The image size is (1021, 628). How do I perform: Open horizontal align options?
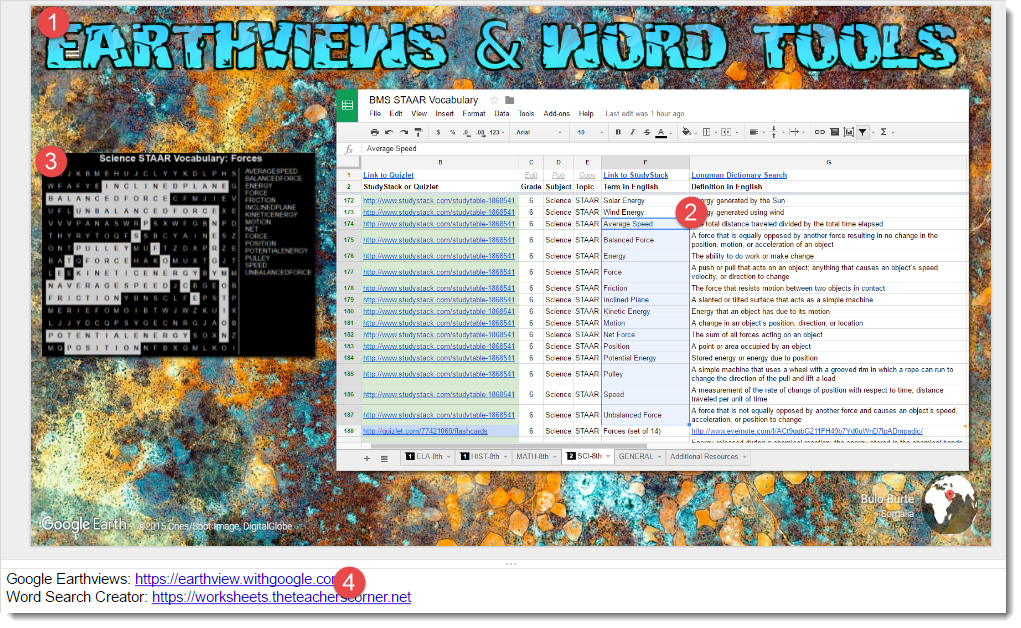[753, 132]
